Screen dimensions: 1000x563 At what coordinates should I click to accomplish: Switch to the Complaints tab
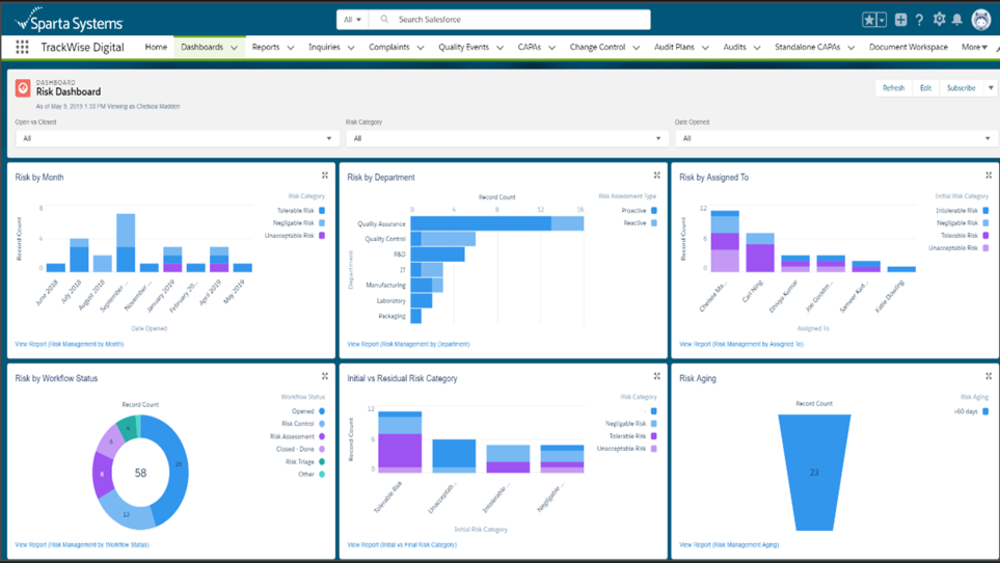[x=389, y=47]
